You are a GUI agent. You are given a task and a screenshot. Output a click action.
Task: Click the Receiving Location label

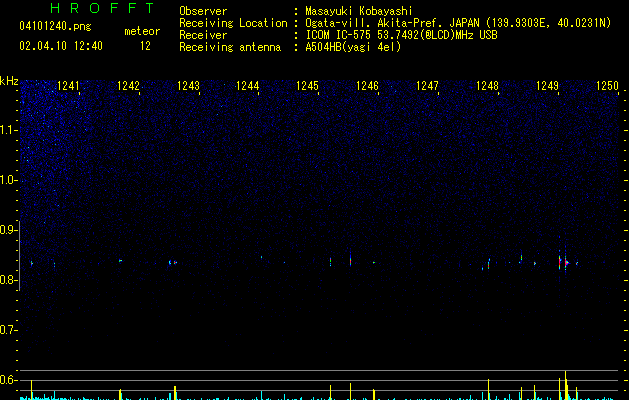click(x=233, y=23)
